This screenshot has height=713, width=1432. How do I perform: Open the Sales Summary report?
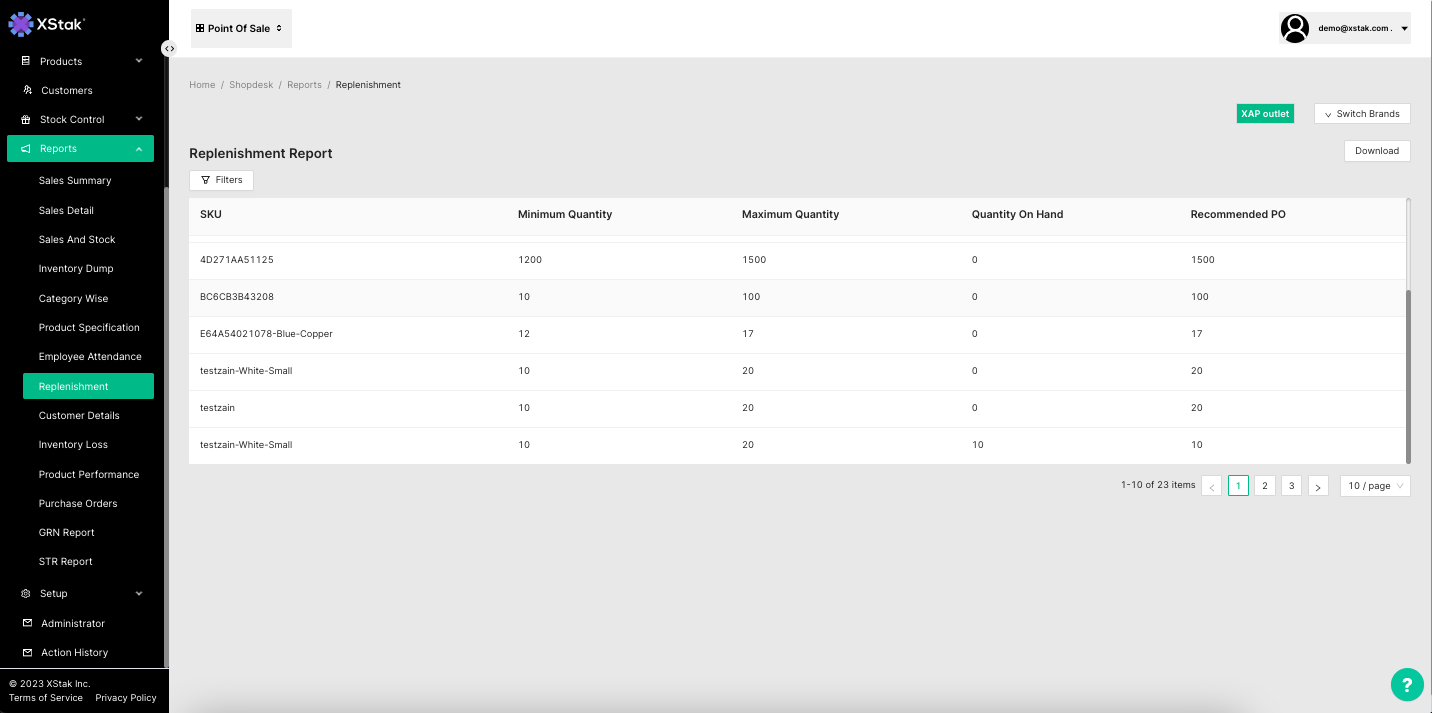point(75,181)
